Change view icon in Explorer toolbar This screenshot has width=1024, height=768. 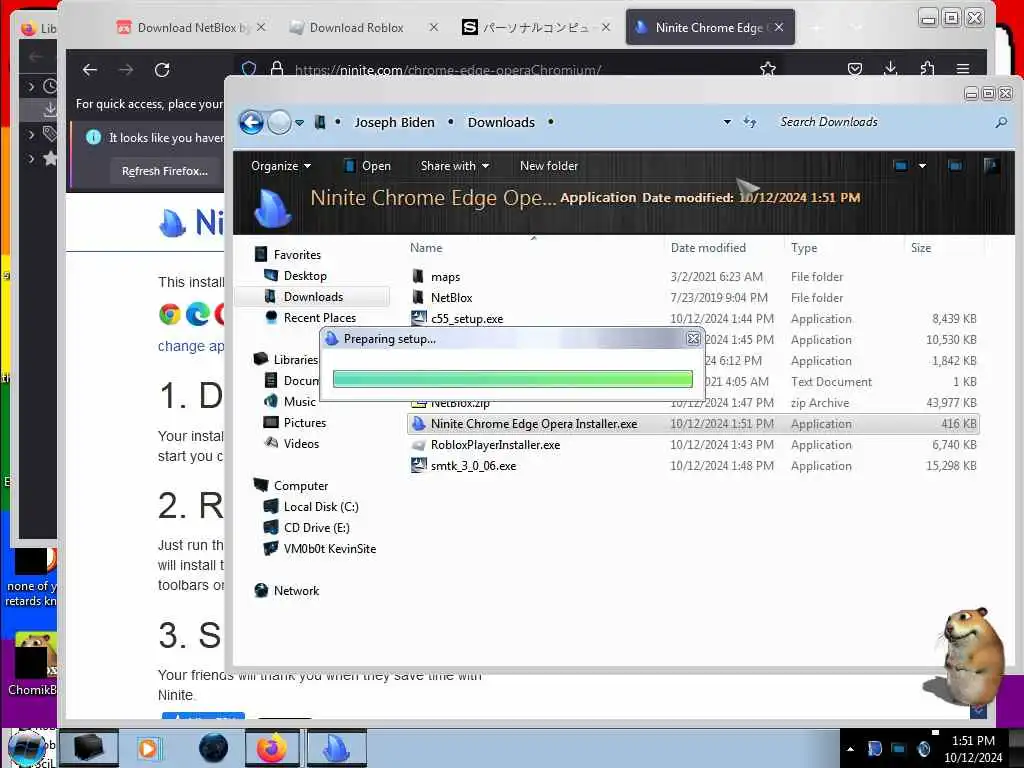(x=901, y=166)
